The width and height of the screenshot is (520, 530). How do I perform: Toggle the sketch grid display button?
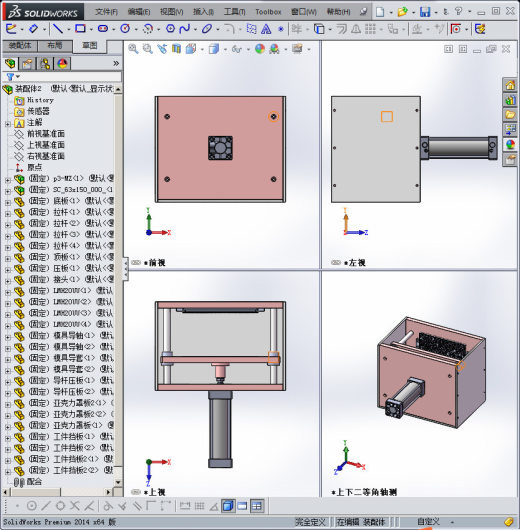click(x=199, y=506)
